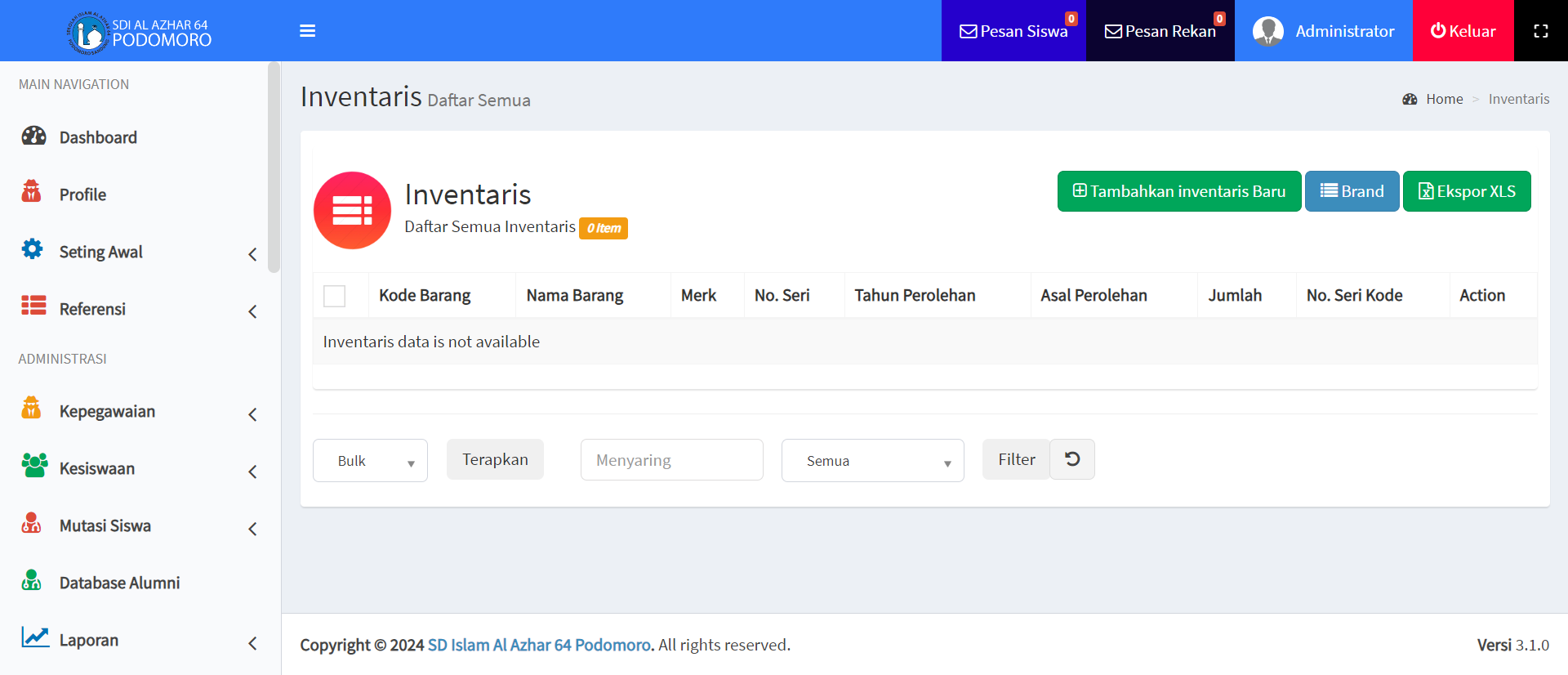Click the hamburger sidebar toggle icon
Screen dimensions: 1568x675
click(x=307, y=31)
